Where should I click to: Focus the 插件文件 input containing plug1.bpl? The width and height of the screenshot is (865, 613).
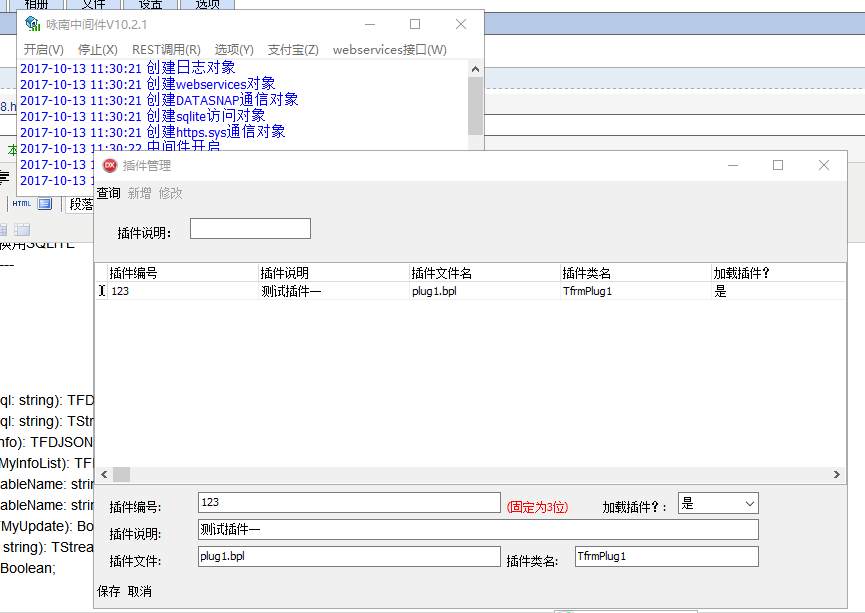click(x=349, y=556)
